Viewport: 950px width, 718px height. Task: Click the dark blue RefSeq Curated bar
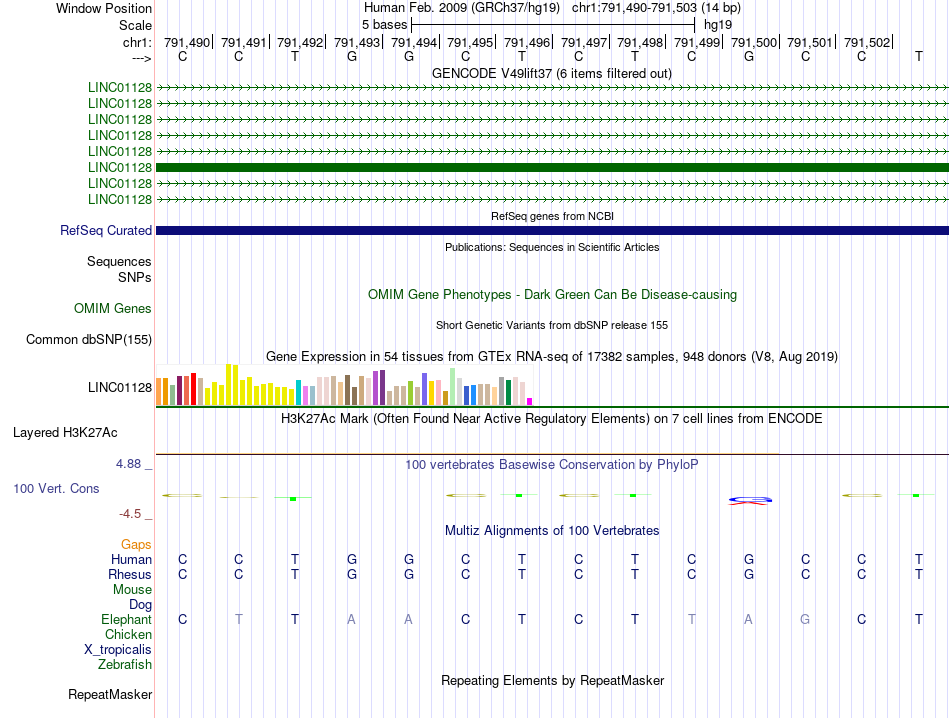pyautogui.click(x=552, y=231)
